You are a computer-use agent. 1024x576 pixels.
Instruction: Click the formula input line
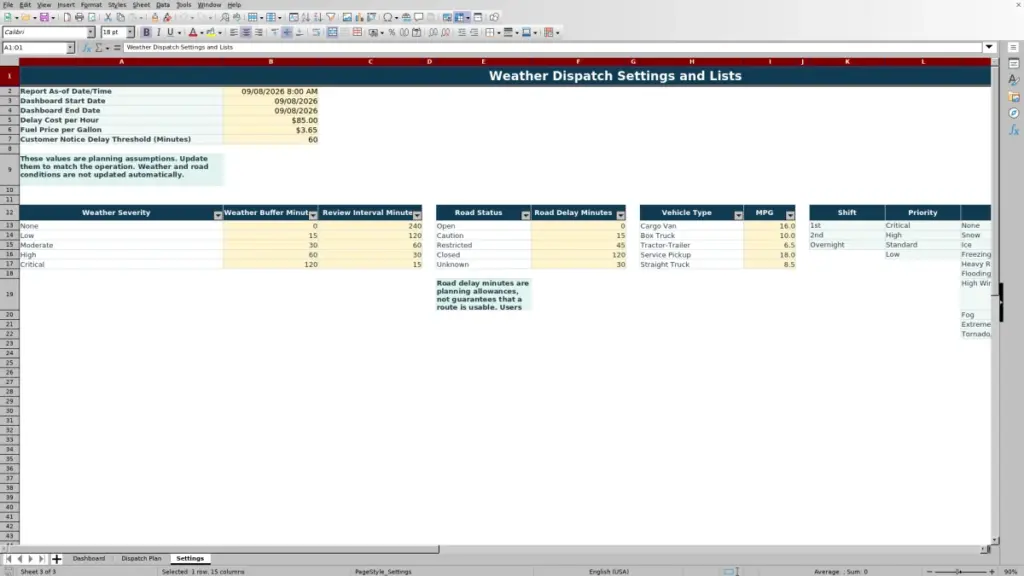552,47
